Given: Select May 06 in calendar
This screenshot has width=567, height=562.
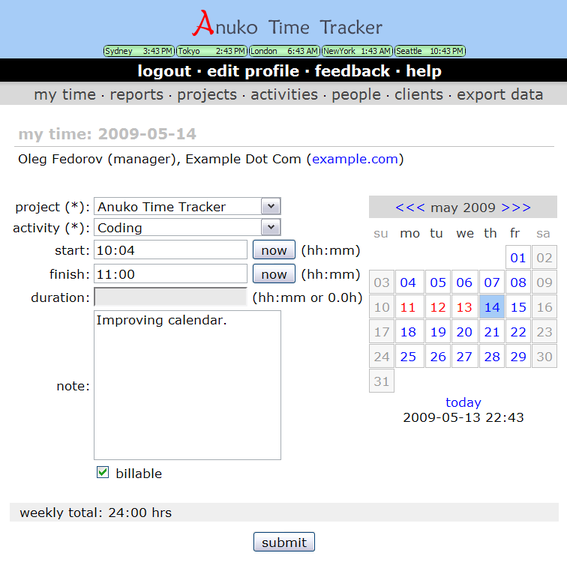Looking at the screenshot, I should [x=464, y=282].
